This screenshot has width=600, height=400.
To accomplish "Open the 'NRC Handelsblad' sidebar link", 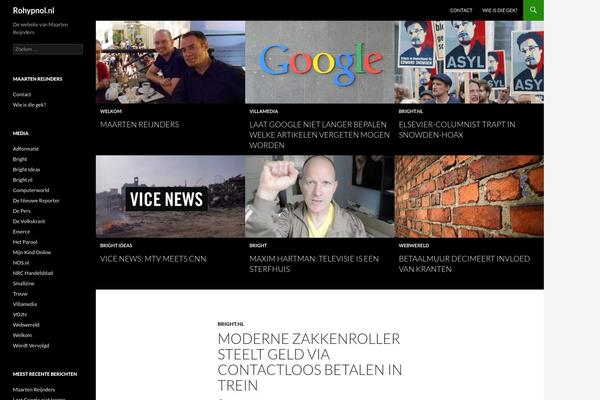I will (x=33, y=273).
